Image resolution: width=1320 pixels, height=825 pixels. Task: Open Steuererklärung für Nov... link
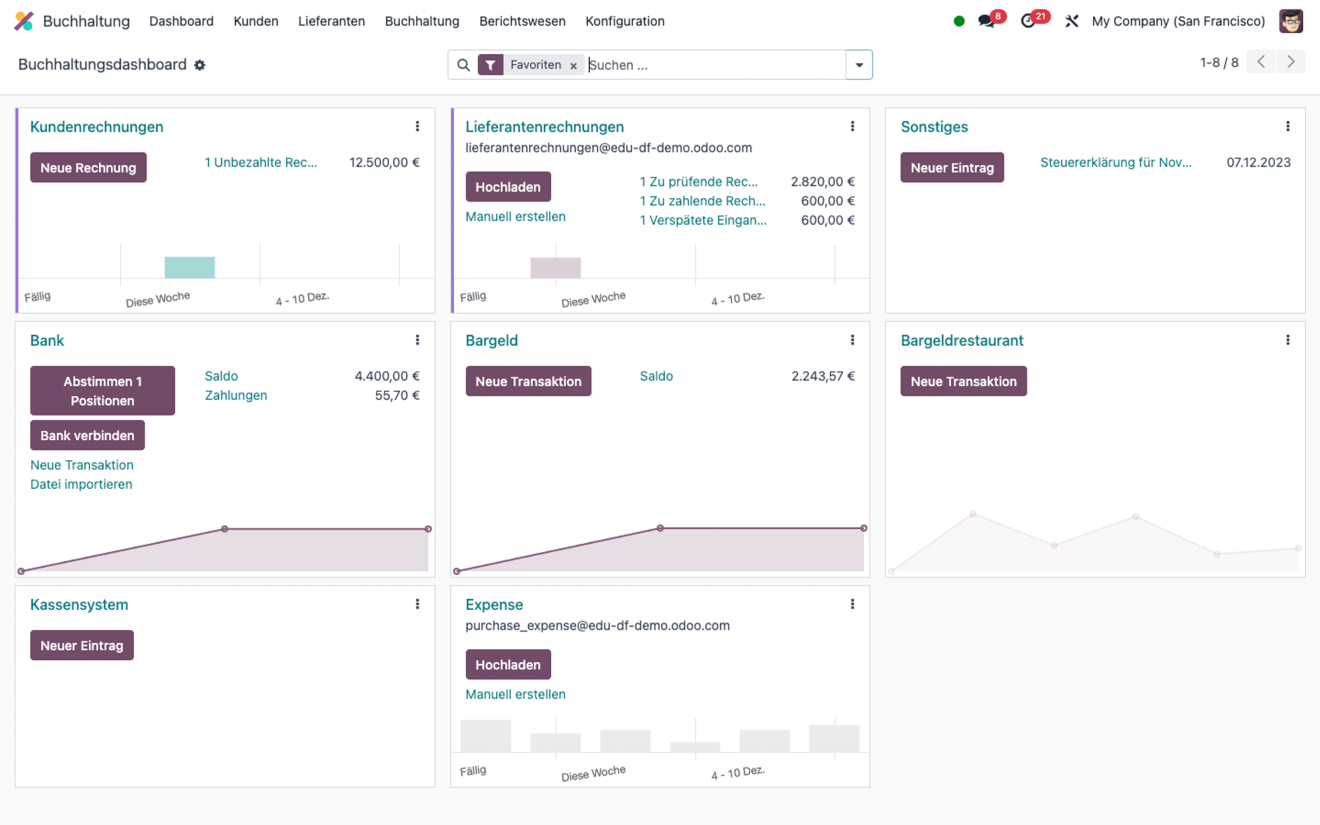coord(1116,162)
